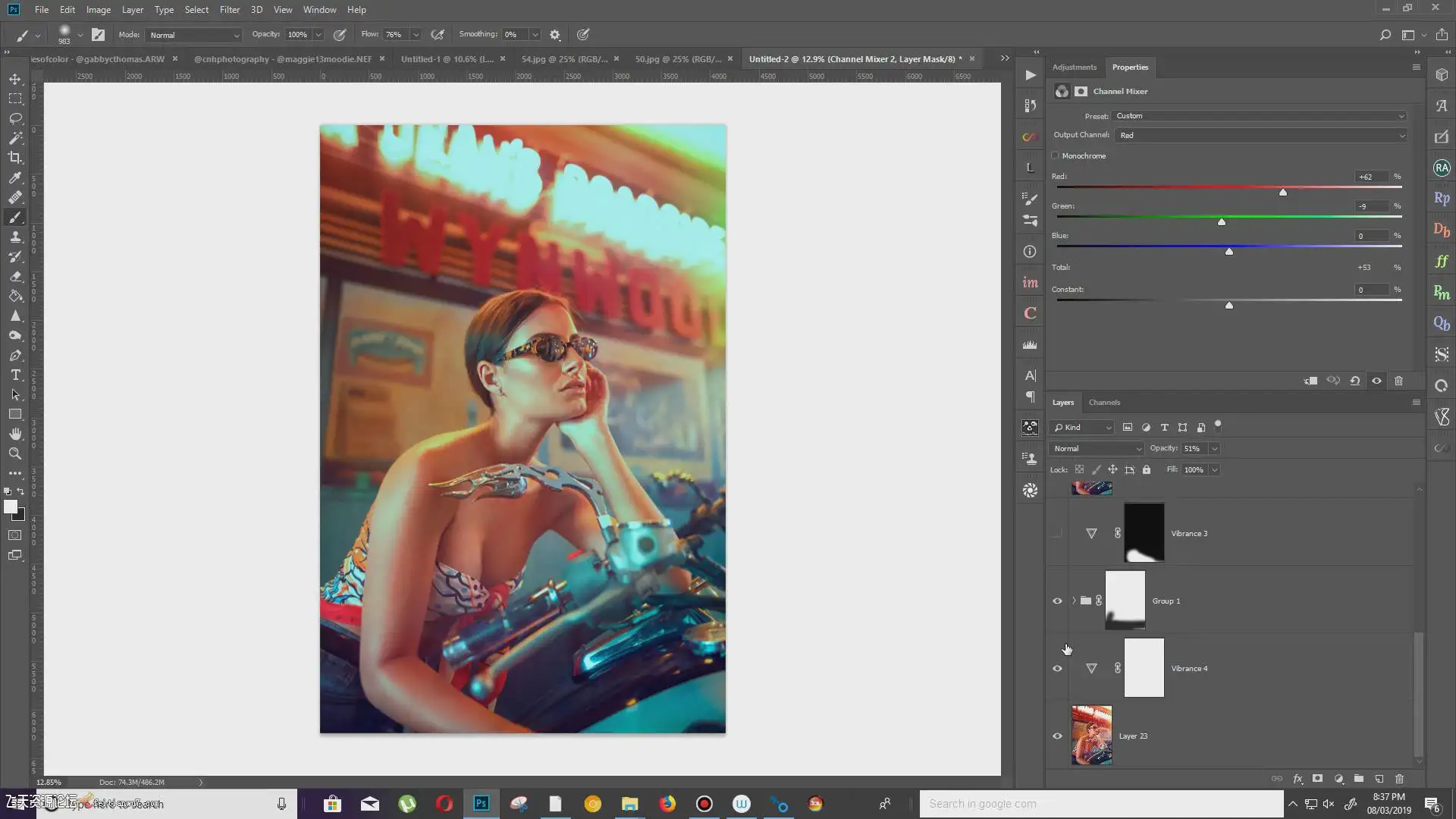Delete the adjustment layer via Properties trash icon
1456x819 pixels.
pos(1398,381)
